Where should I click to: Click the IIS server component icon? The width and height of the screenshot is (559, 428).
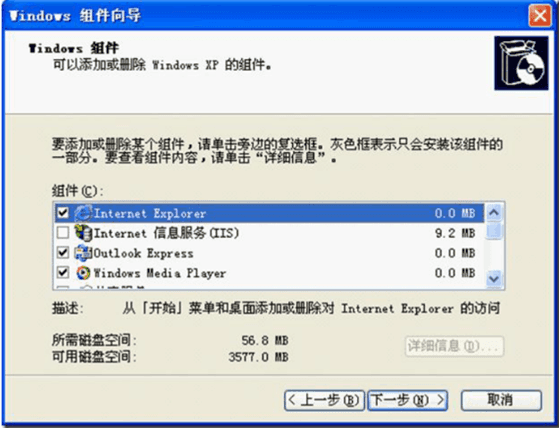point(83,233)
